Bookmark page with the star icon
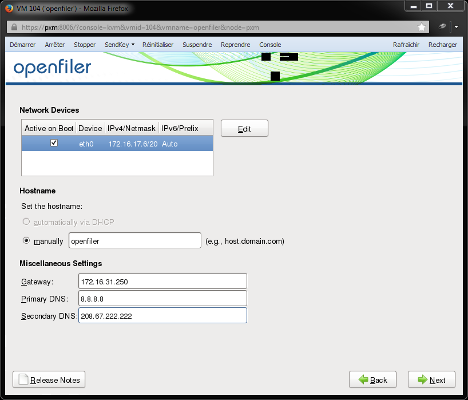Screen dimensions: 468x400 coord(421,27)
